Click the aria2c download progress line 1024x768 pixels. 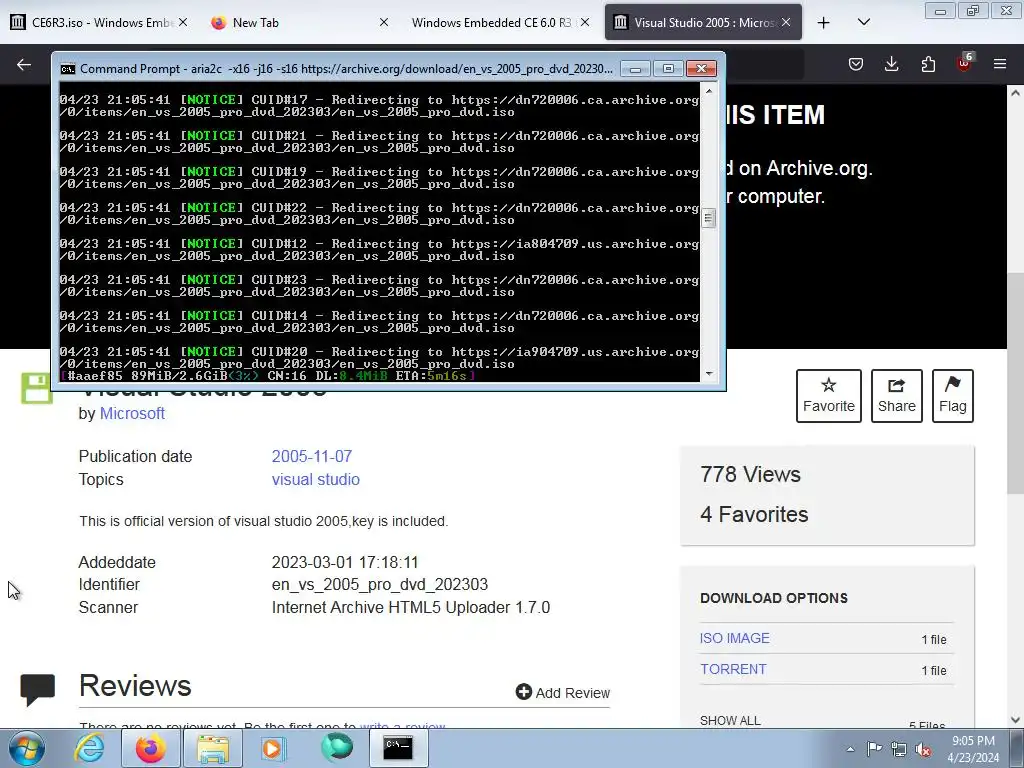point(268,376)
